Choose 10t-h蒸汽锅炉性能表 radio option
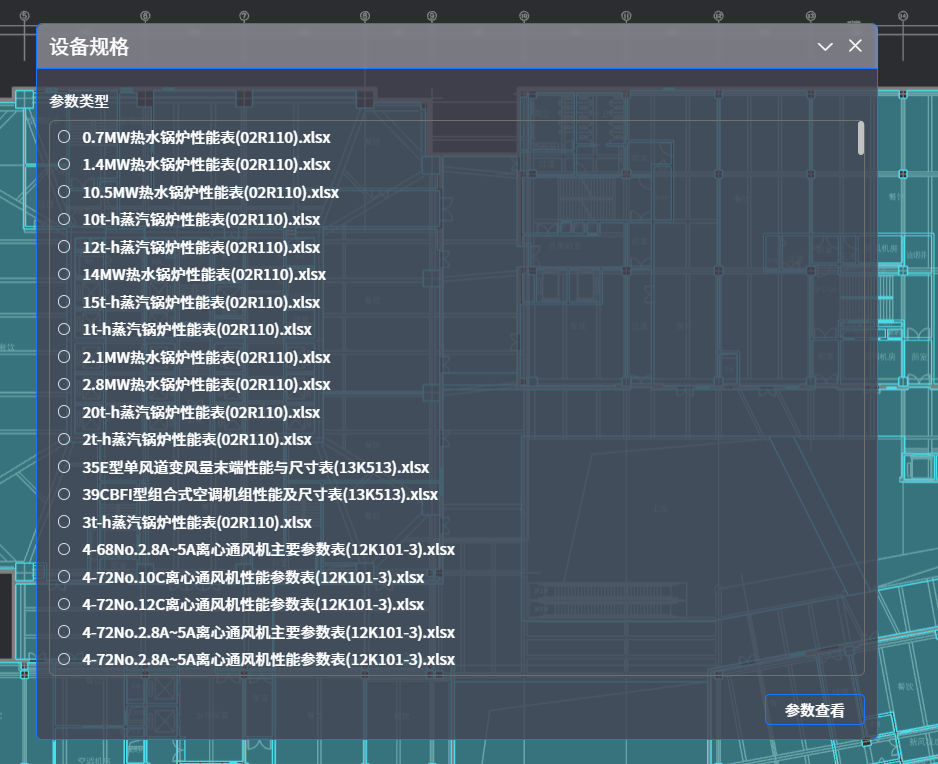Viewport: 938px width, 764px height. [64, 219]
